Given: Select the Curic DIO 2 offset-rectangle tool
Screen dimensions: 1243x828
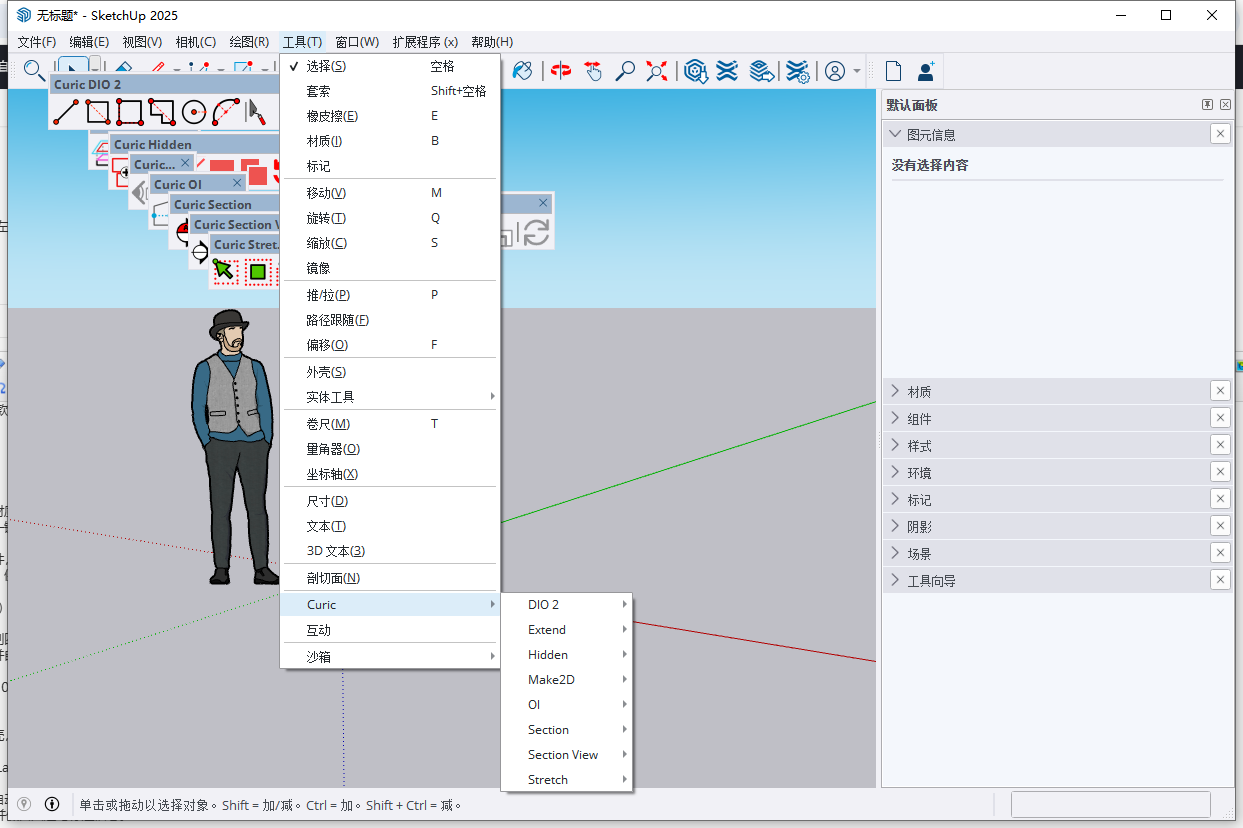Looking at the screenshot, I should pyautogui.click(x=162, y=112).
